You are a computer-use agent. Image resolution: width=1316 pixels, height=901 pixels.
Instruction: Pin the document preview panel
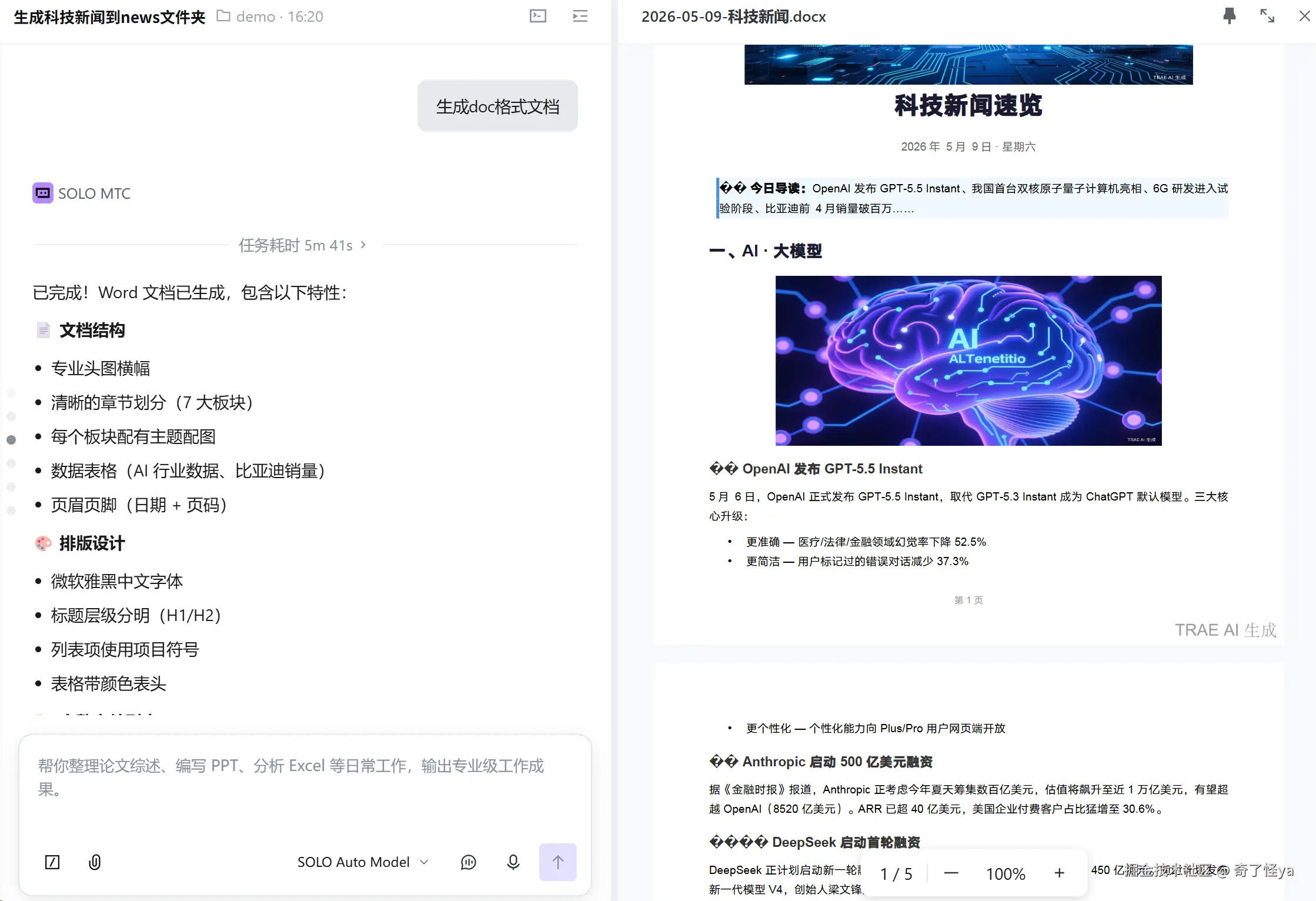tap(1229, 16)
